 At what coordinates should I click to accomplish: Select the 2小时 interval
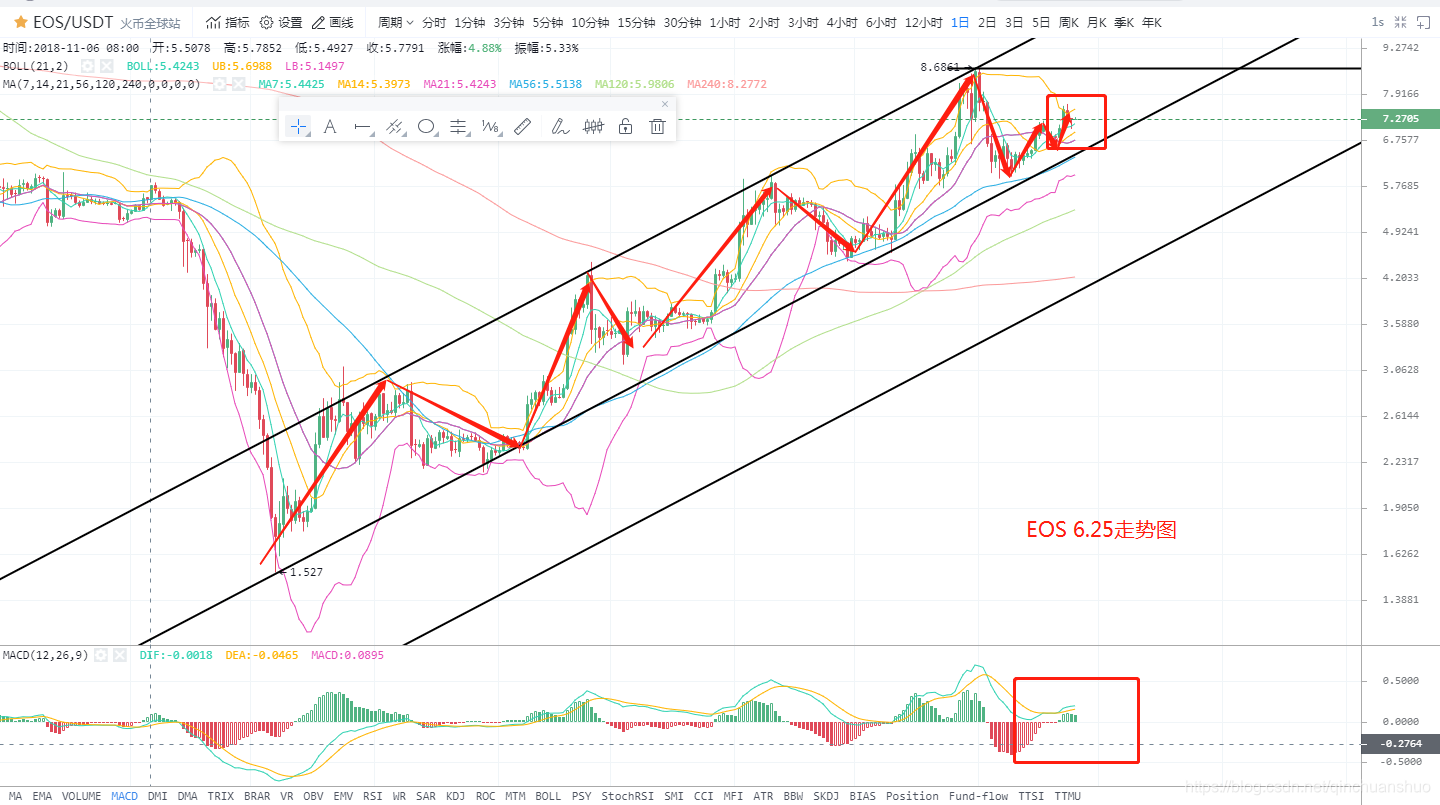(764, 22)
